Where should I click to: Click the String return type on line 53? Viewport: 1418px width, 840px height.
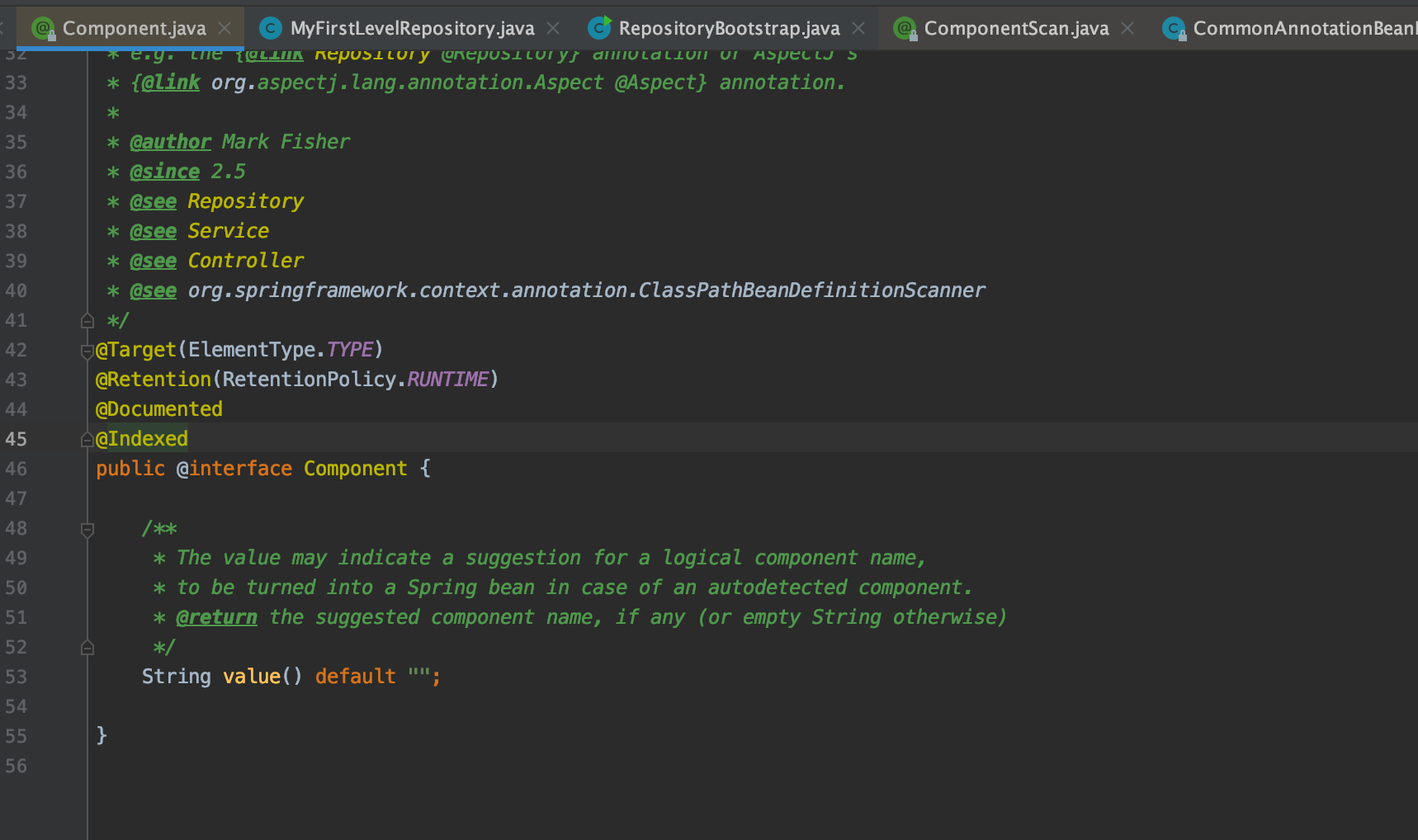pyautogui.click(x=176, y=677)
